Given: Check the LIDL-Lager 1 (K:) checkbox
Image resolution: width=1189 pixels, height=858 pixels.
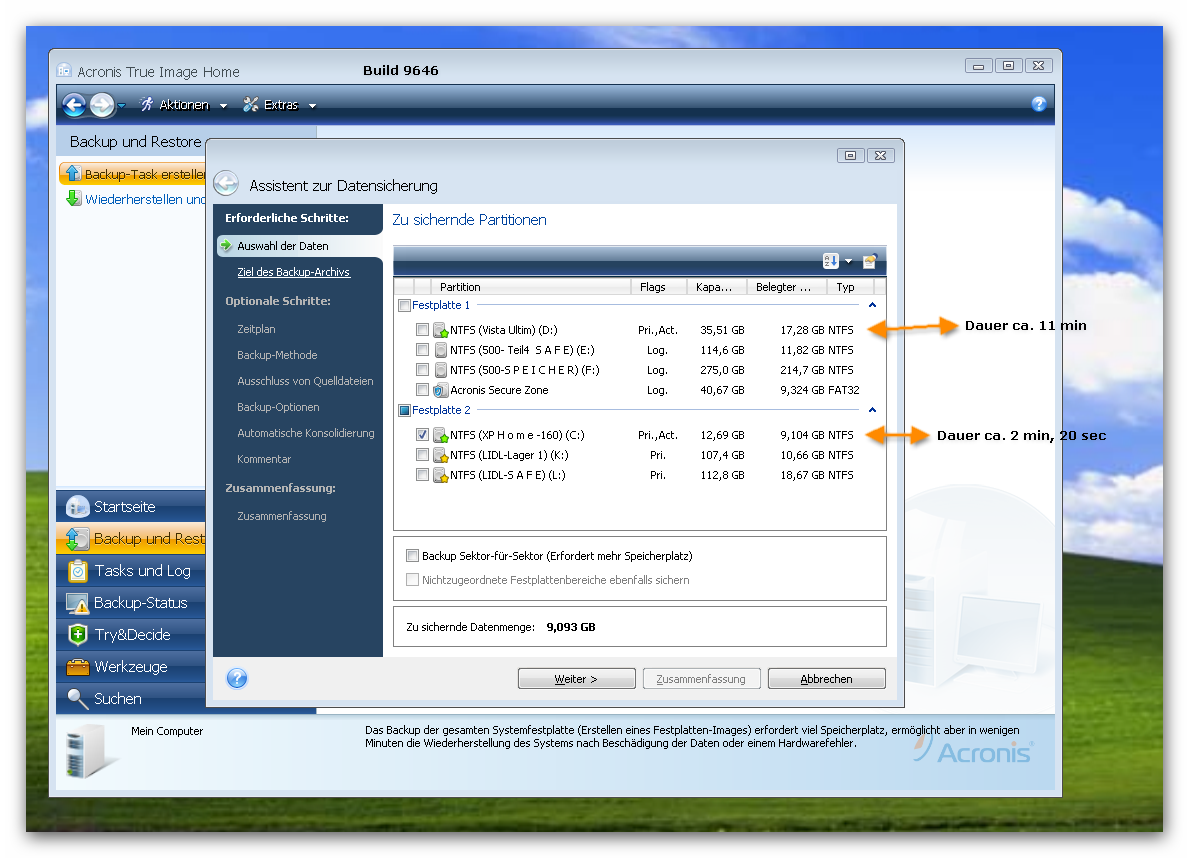Looking at the screenshot, I should point(422,455).
